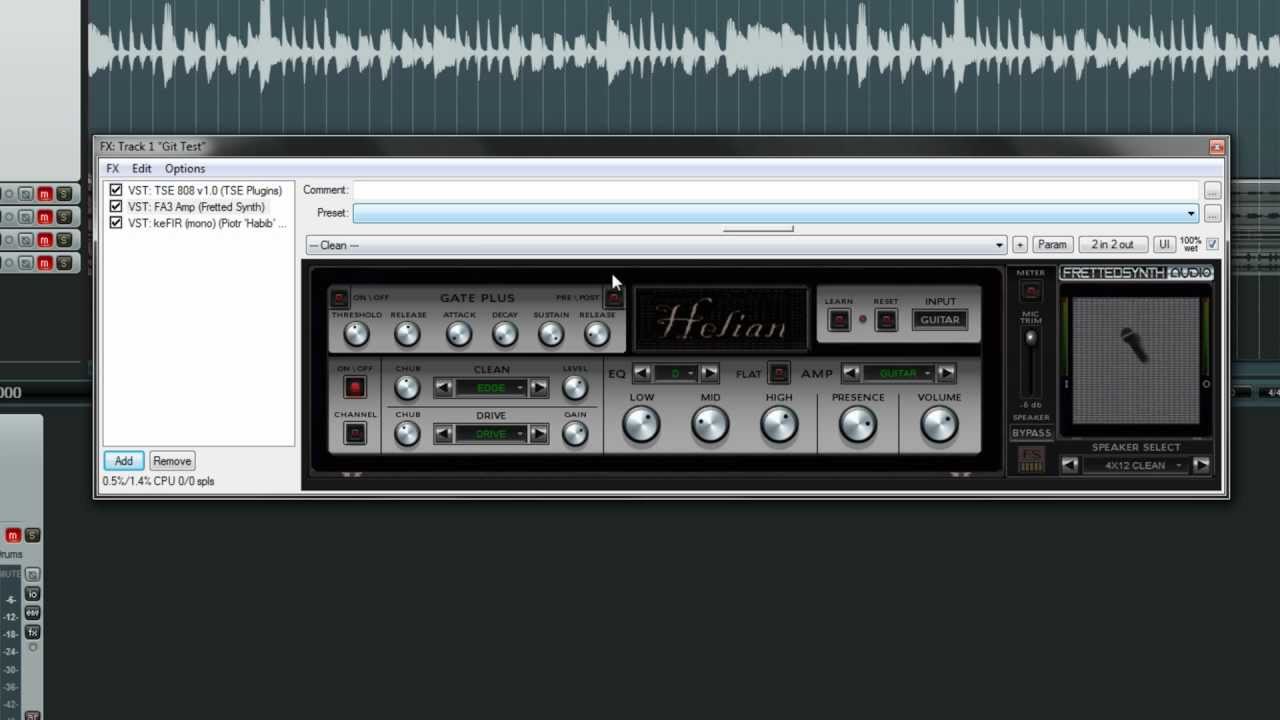Click the AMP previous model arrow
This screenshot has width=1280, height=720.
(x=851, y=374)
